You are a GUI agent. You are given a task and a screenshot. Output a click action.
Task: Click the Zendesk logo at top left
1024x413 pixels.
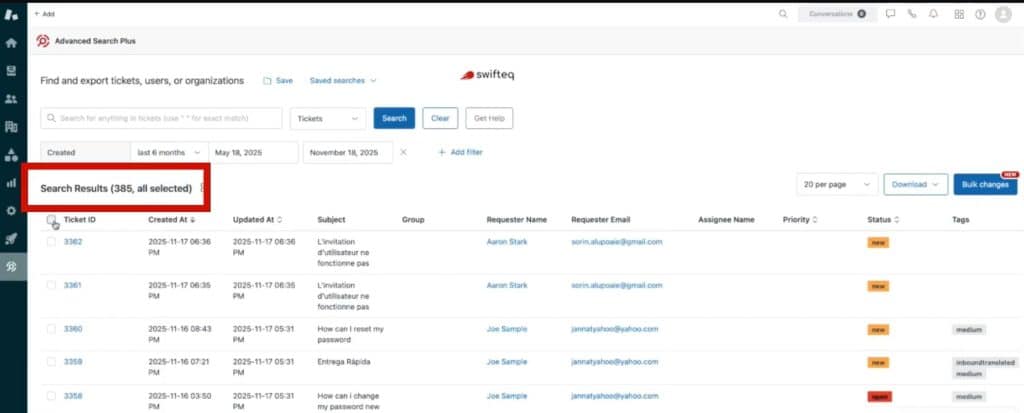(x=10, y=14)
